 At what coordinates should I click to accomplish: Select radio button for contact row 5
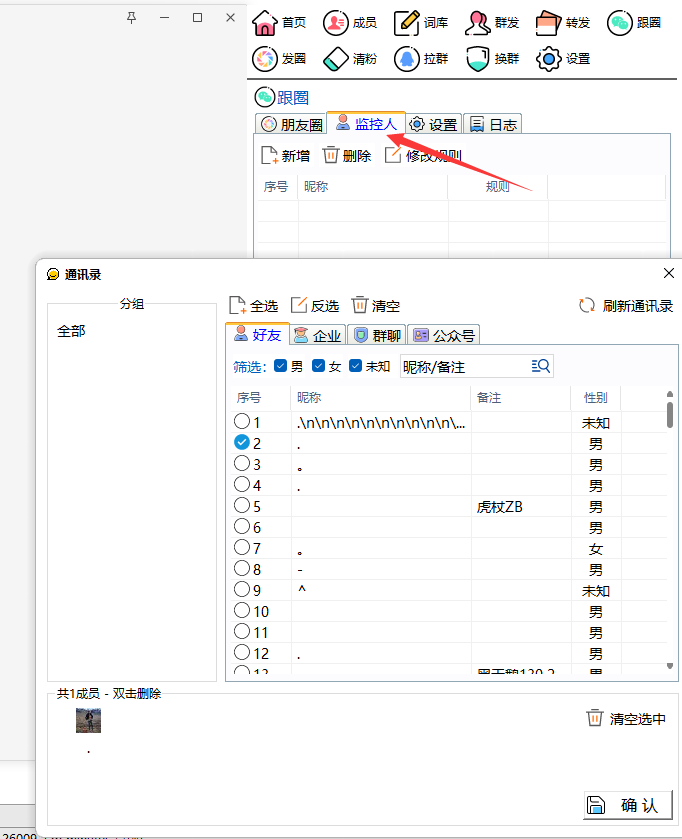pyautogui.click(x=242, y=506)
